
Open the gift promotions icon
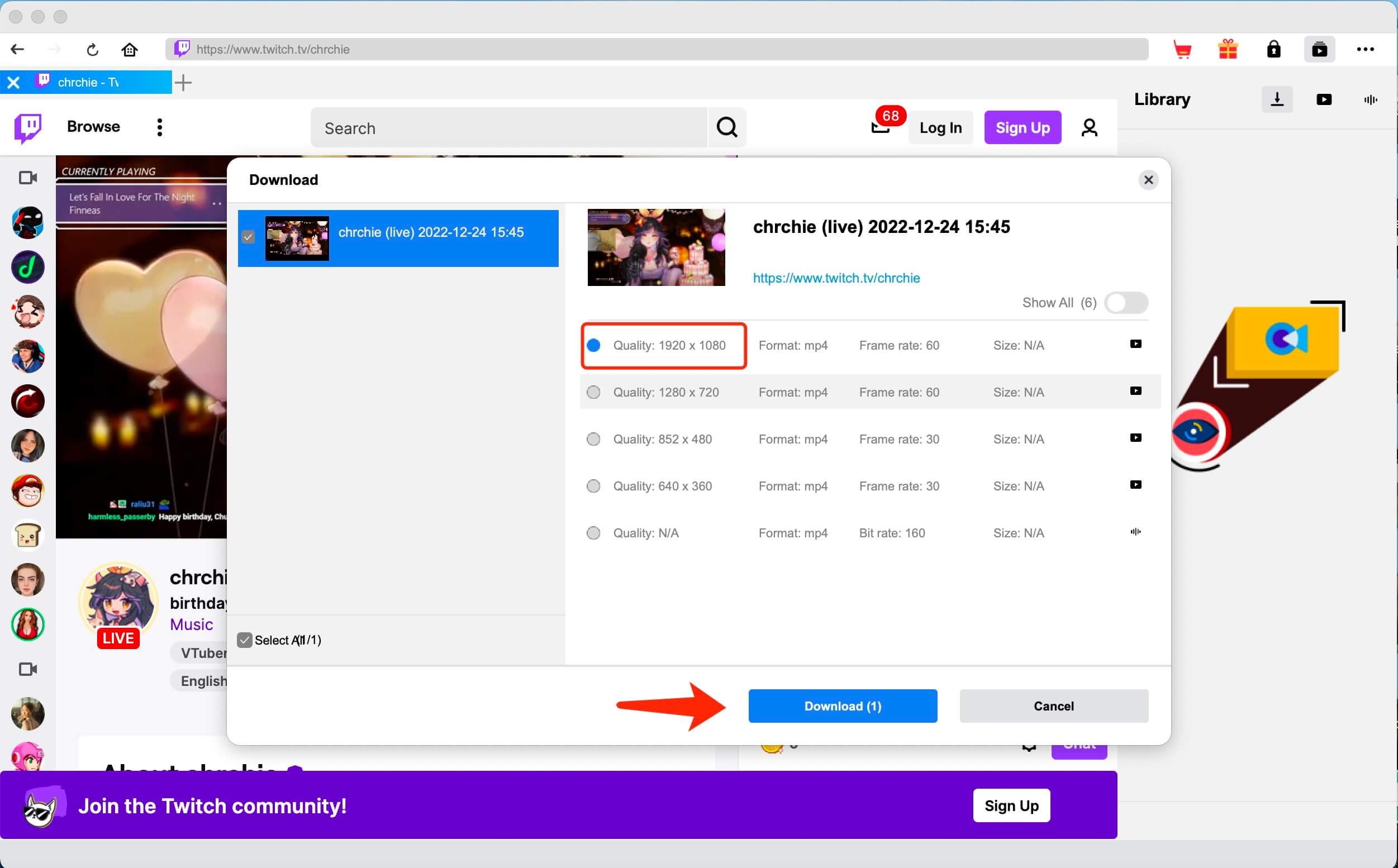point(1228,49)
